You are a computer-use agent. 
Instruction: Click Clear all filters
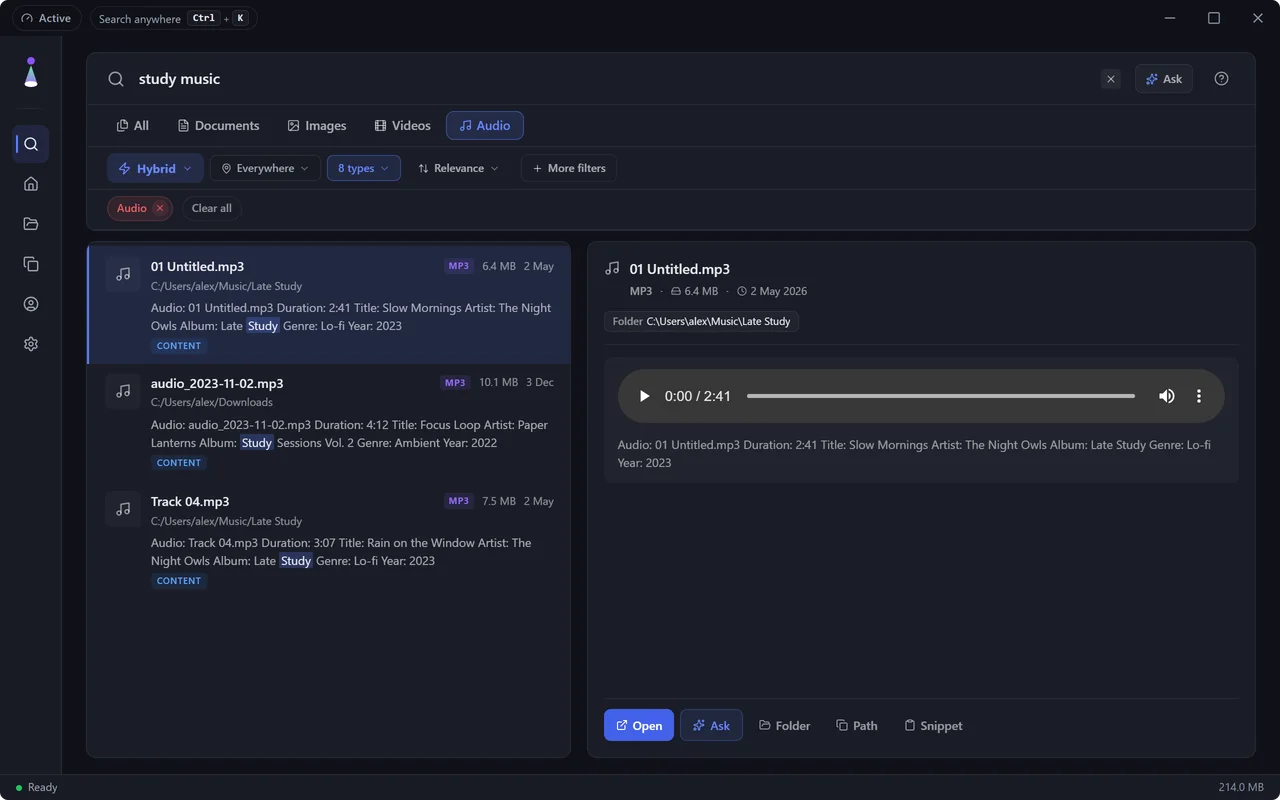click(211, 208)
